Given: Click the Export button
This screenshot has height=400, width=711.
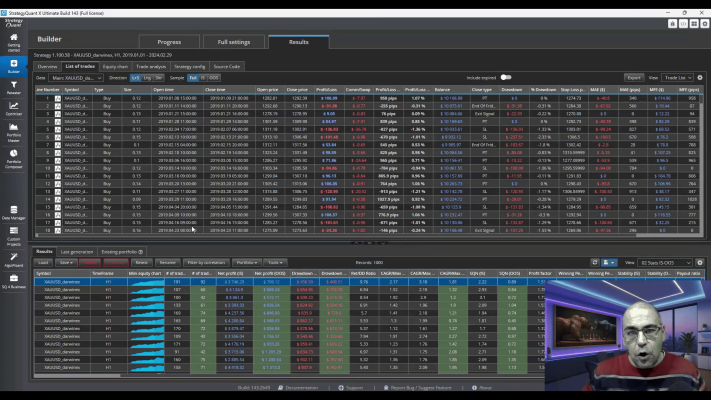Looking at the screenshot, I should (633, 78).
